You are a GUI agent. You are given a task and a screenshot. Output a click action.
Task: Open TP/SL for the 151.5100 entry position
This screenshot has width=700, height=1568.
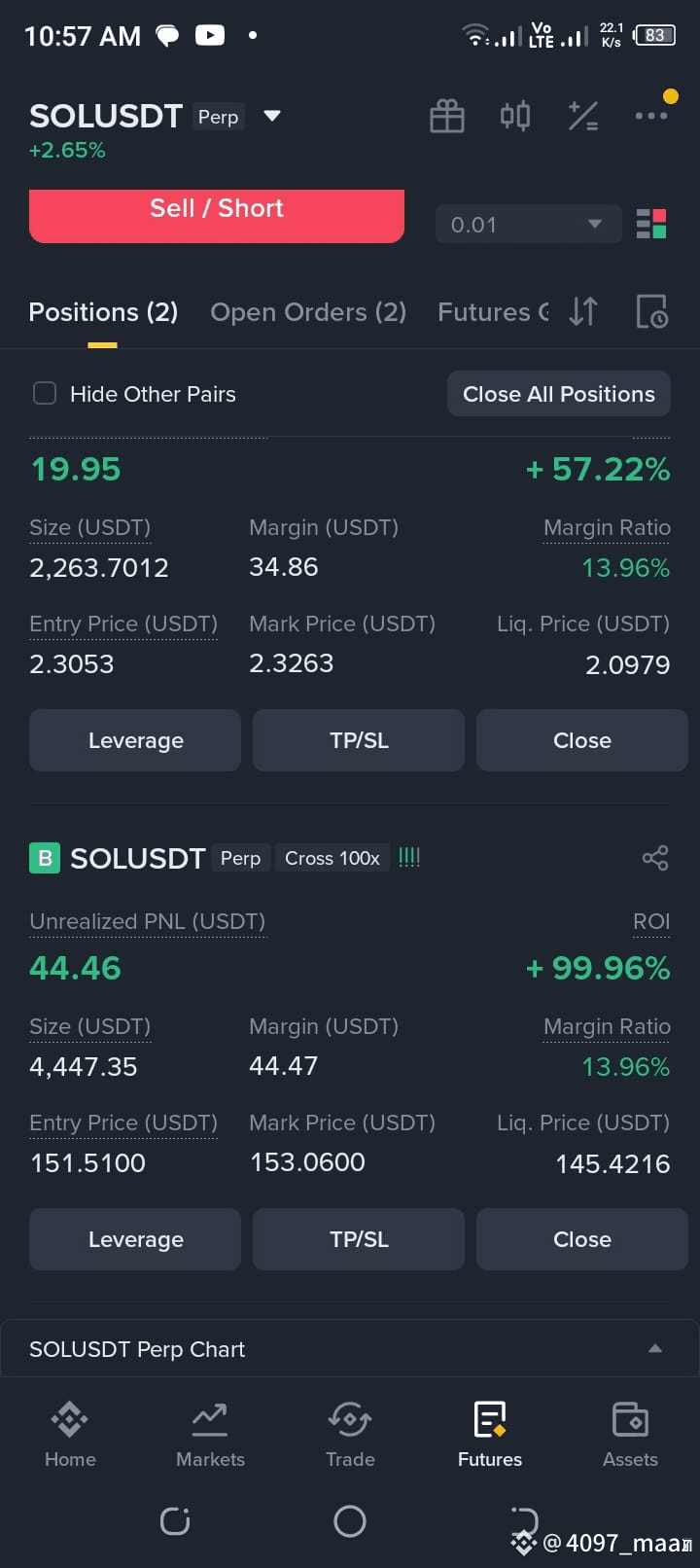(359, 1239)
